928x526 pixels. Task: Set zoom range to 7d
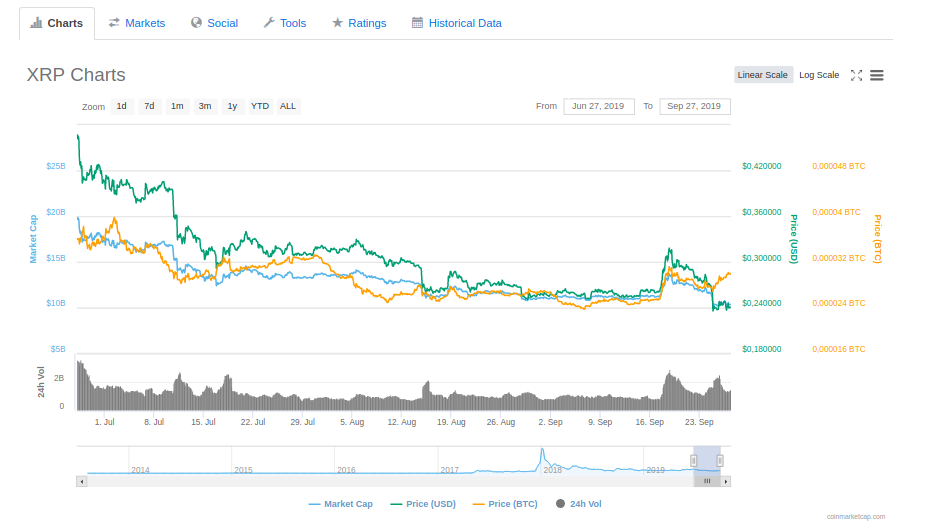pos(149,107)
